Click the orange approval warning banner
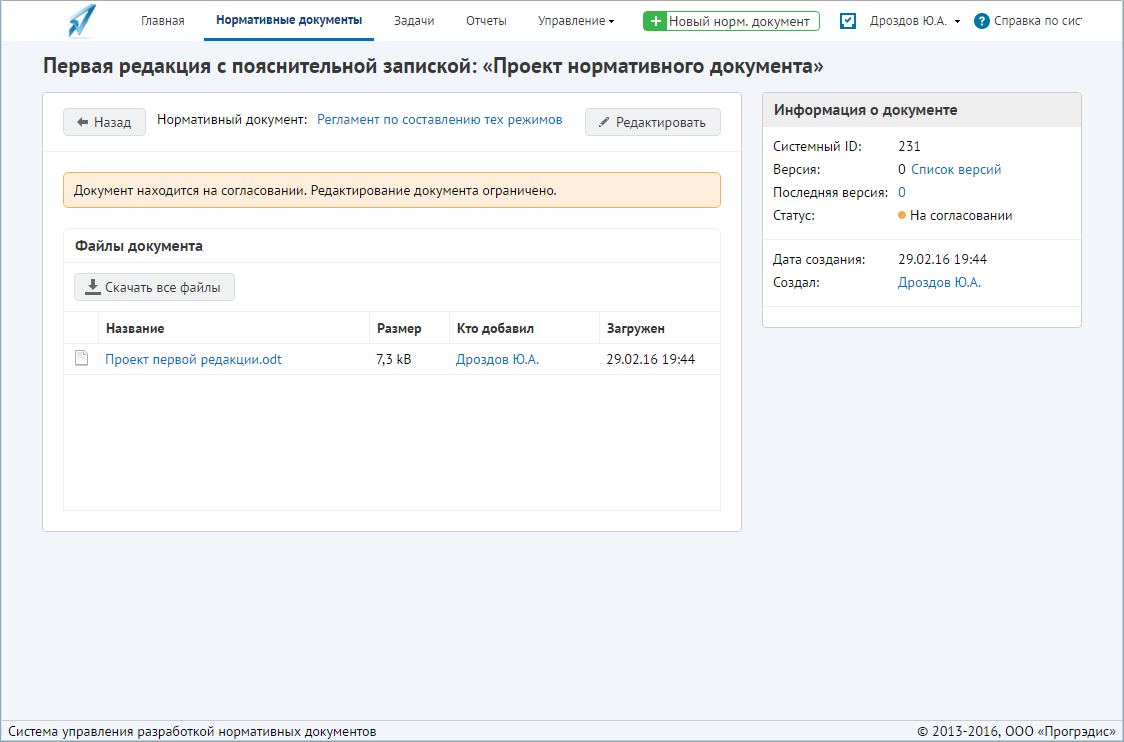 click(391, 190)
